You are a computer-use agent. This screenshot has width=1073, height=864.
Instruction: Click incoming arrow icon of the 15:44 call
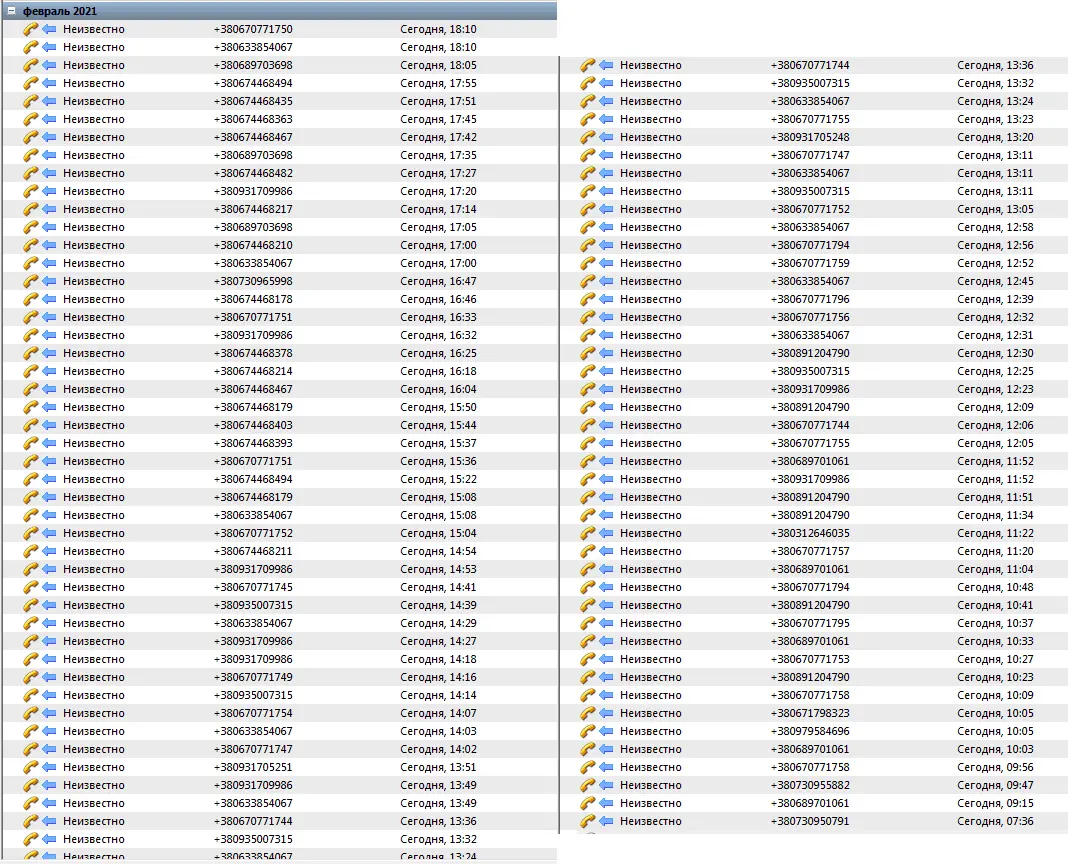click(49, 425)
